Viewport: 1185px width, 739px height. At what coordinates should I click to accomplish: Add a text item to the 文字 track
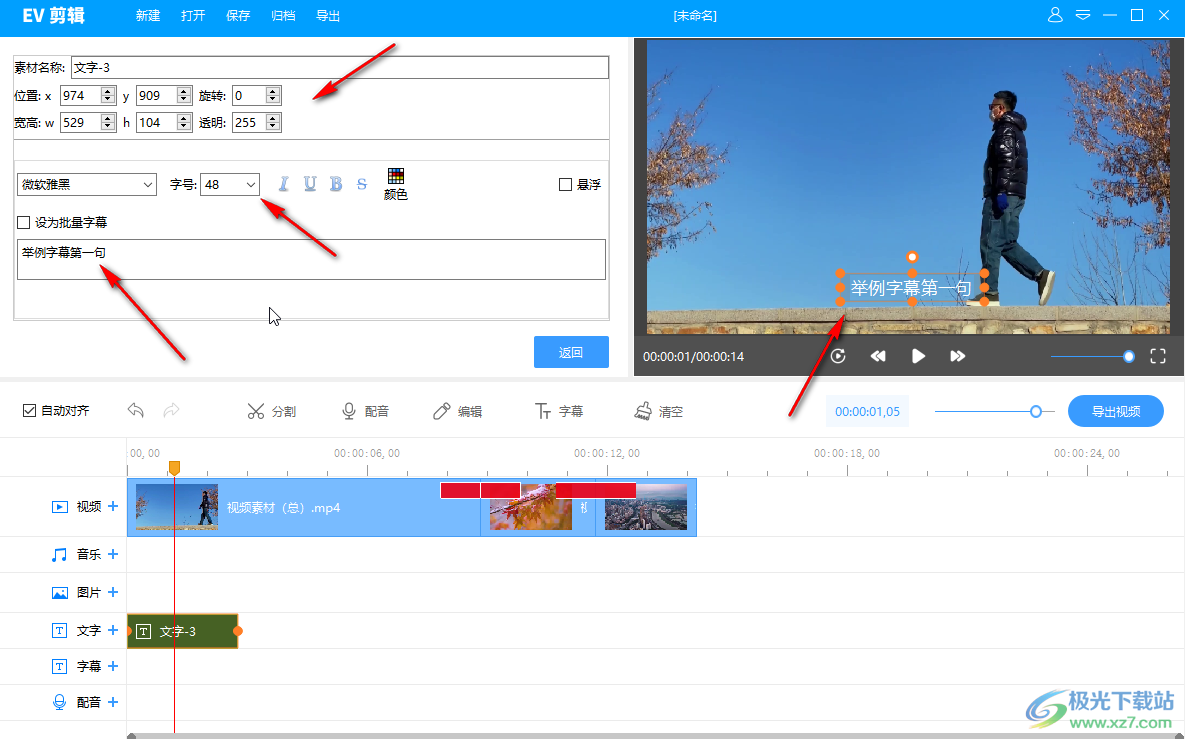113,629
